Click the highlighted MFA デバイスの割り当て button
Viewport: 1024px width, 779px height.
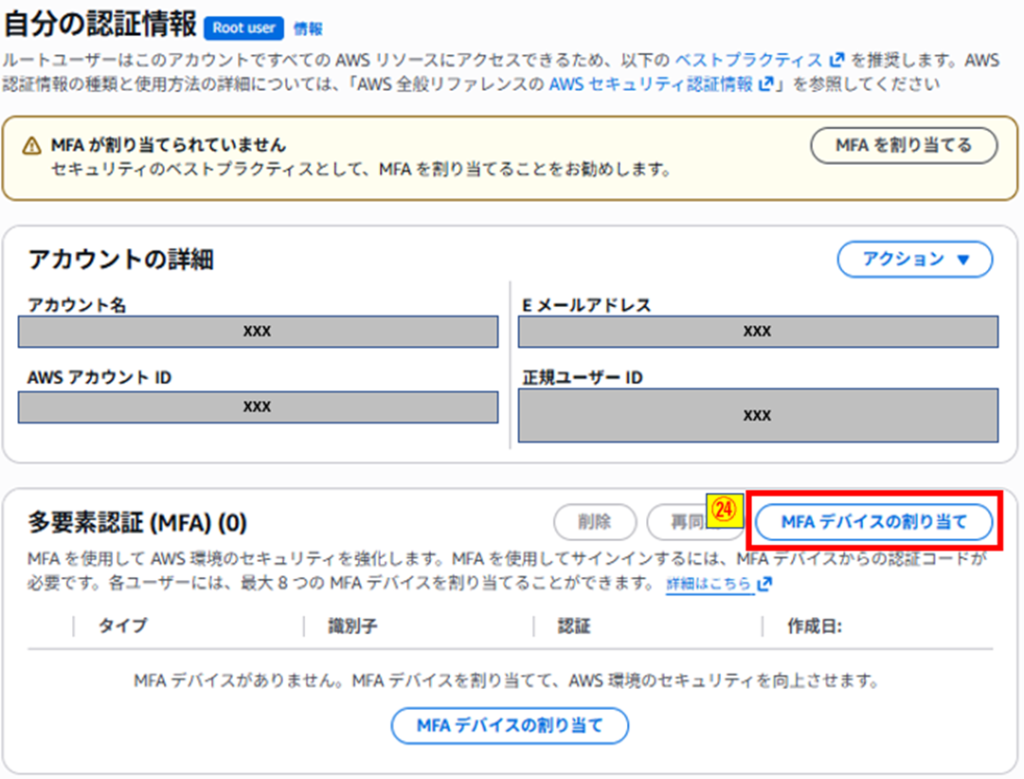pyautogui.click(x=873, y=522)
